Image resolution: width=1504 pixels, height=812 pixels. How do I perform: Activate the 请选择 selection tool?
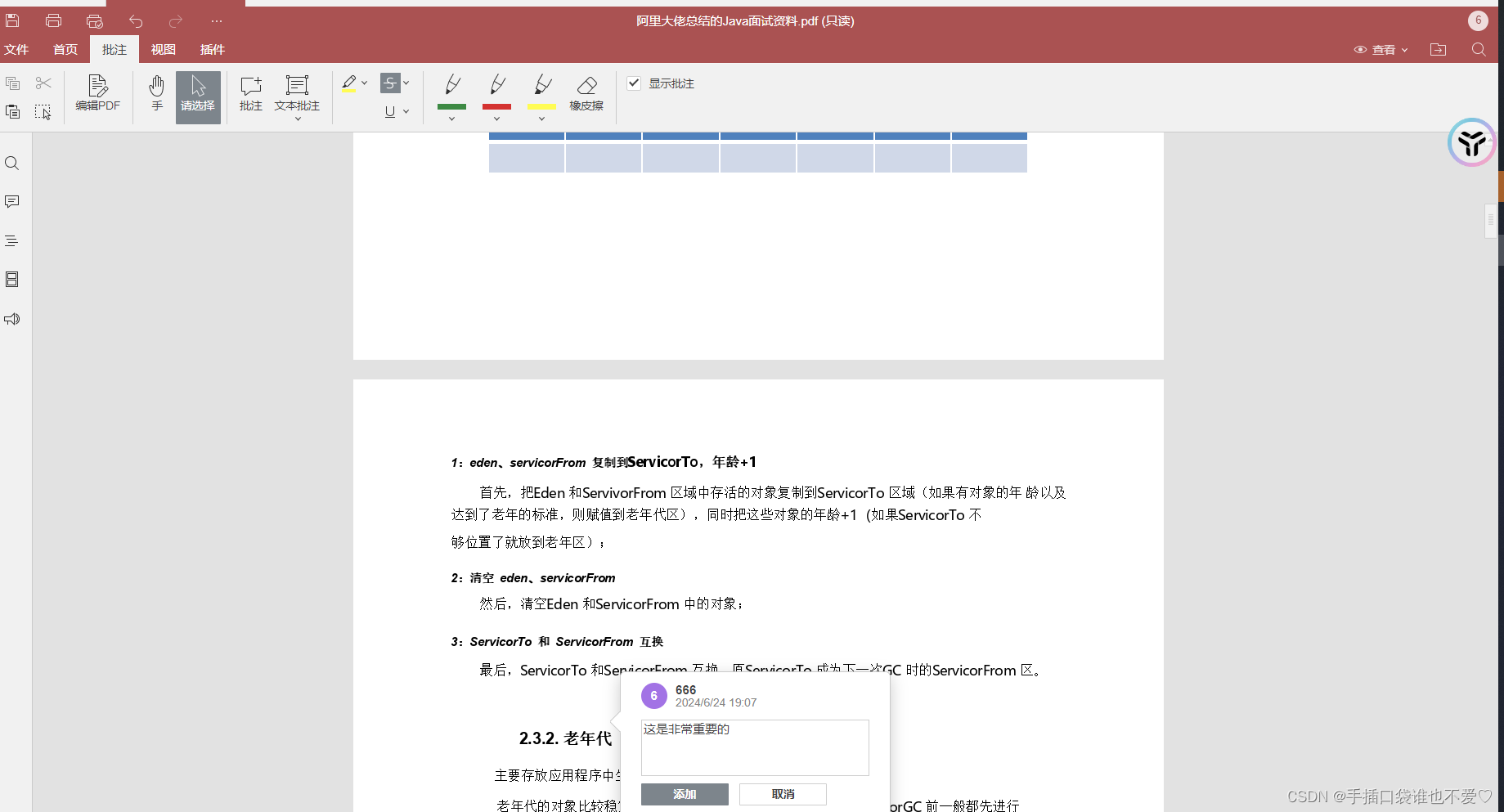tap(198, 97)
